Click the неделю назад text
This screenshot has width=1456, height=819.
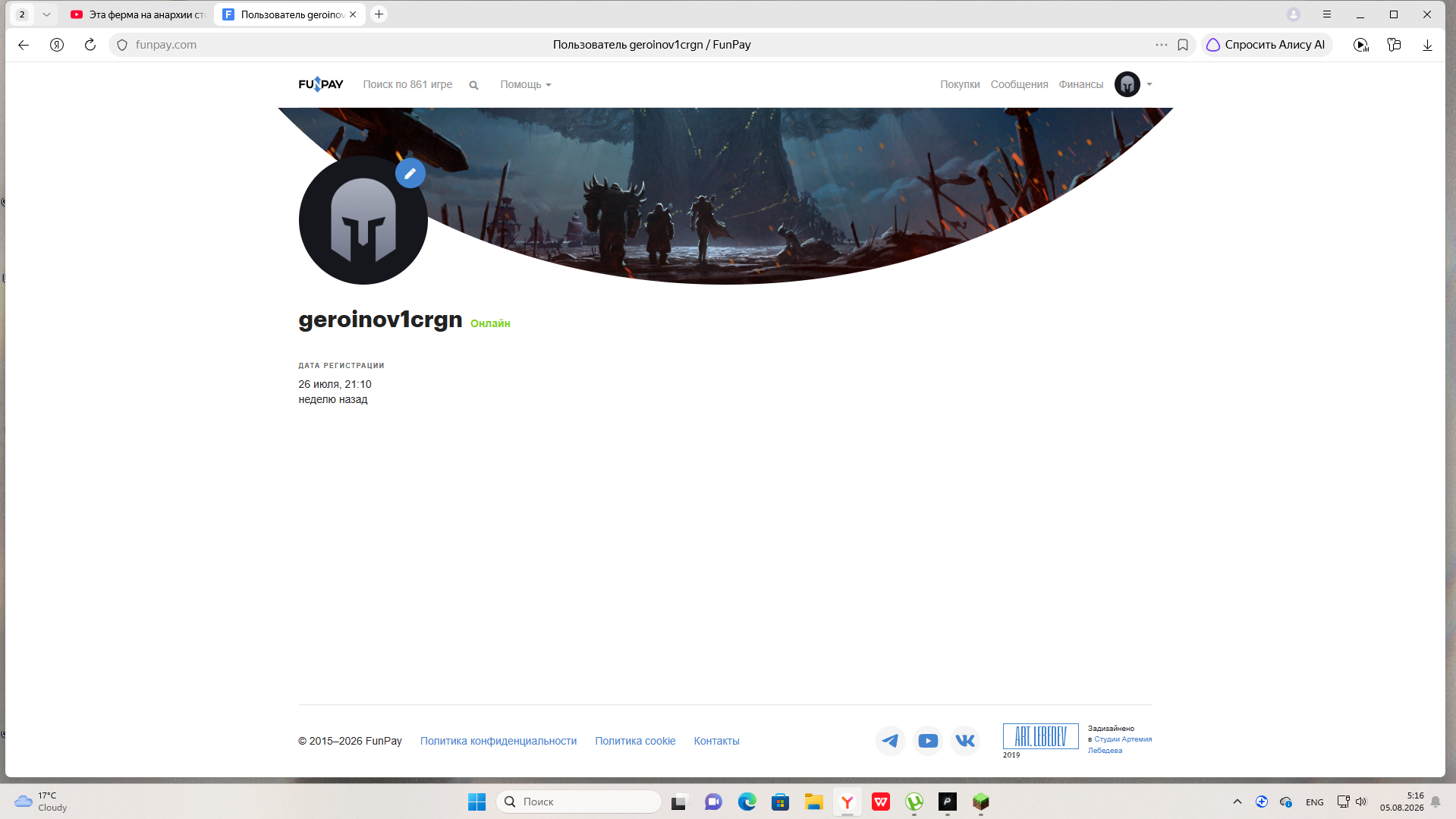(332, 400)
